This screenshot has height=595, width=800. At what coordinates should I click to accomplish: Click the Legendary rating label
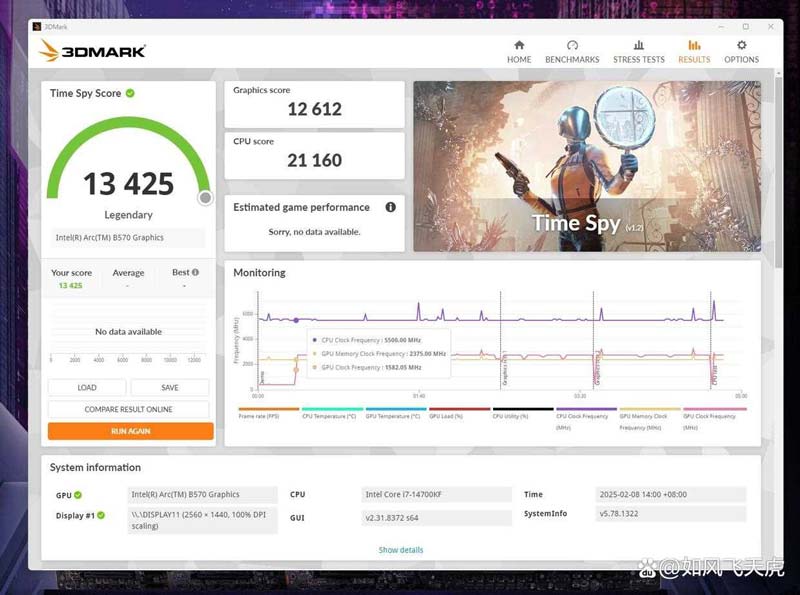[x=129, y=215]
